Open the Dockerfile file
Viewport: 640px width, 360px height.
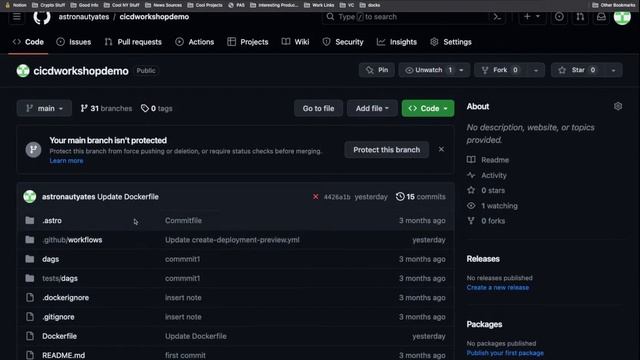click(60, 336)
